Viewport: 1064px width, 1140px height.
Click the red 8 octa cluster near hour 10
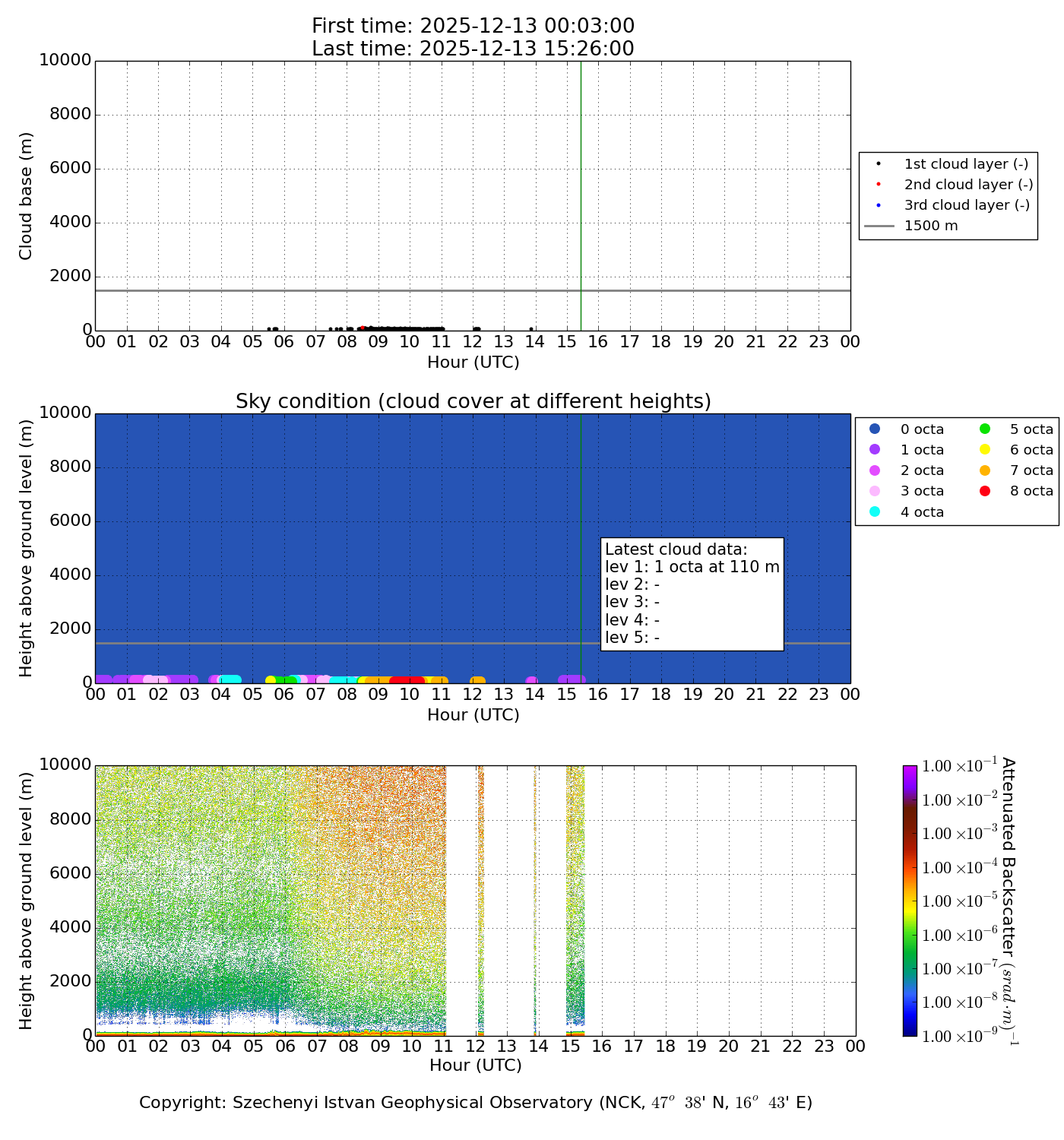(407, 681)
